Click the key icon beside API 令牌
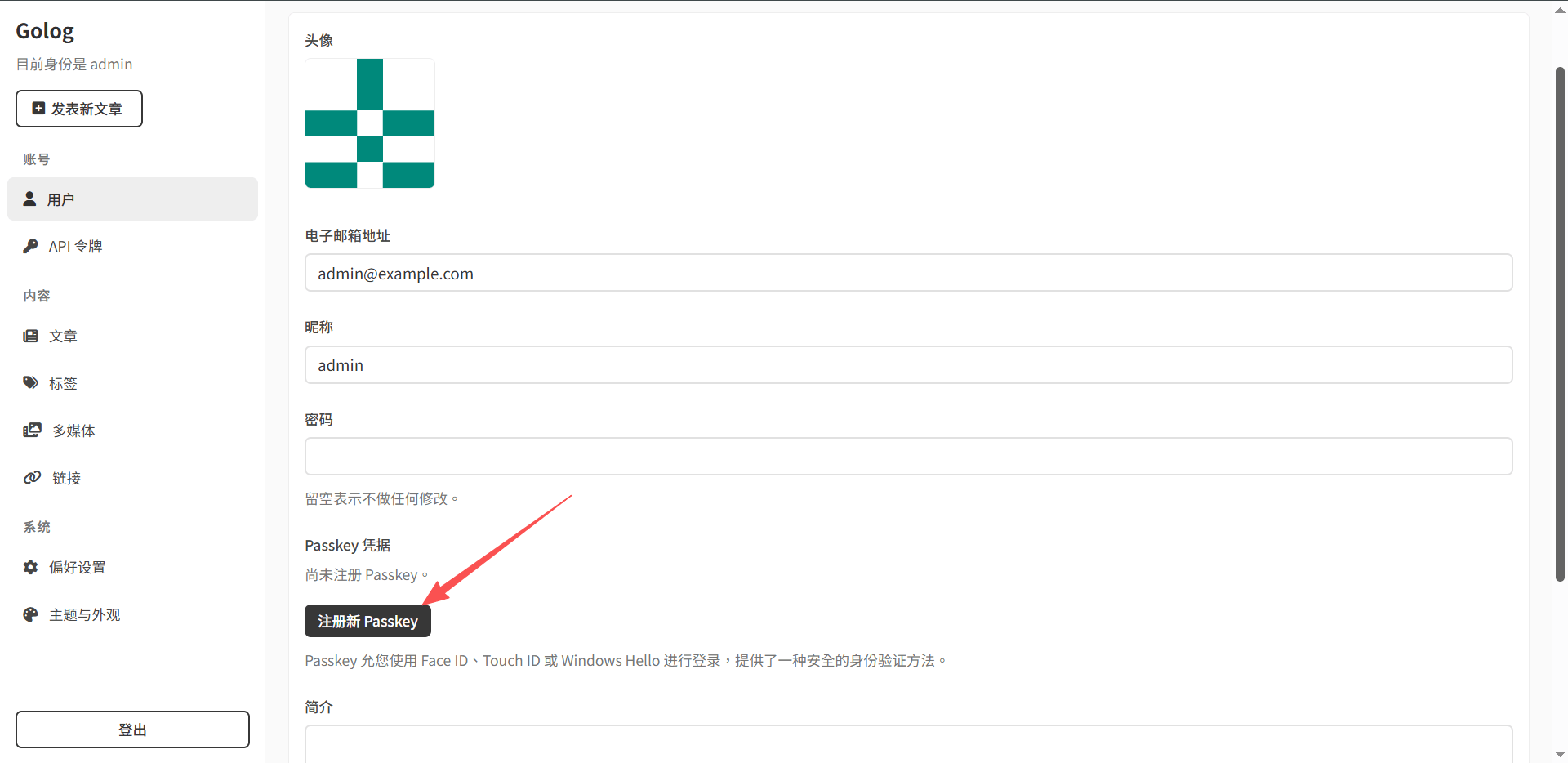The width and height of the screenshot is (1568, 763). (x=30, y=246)
